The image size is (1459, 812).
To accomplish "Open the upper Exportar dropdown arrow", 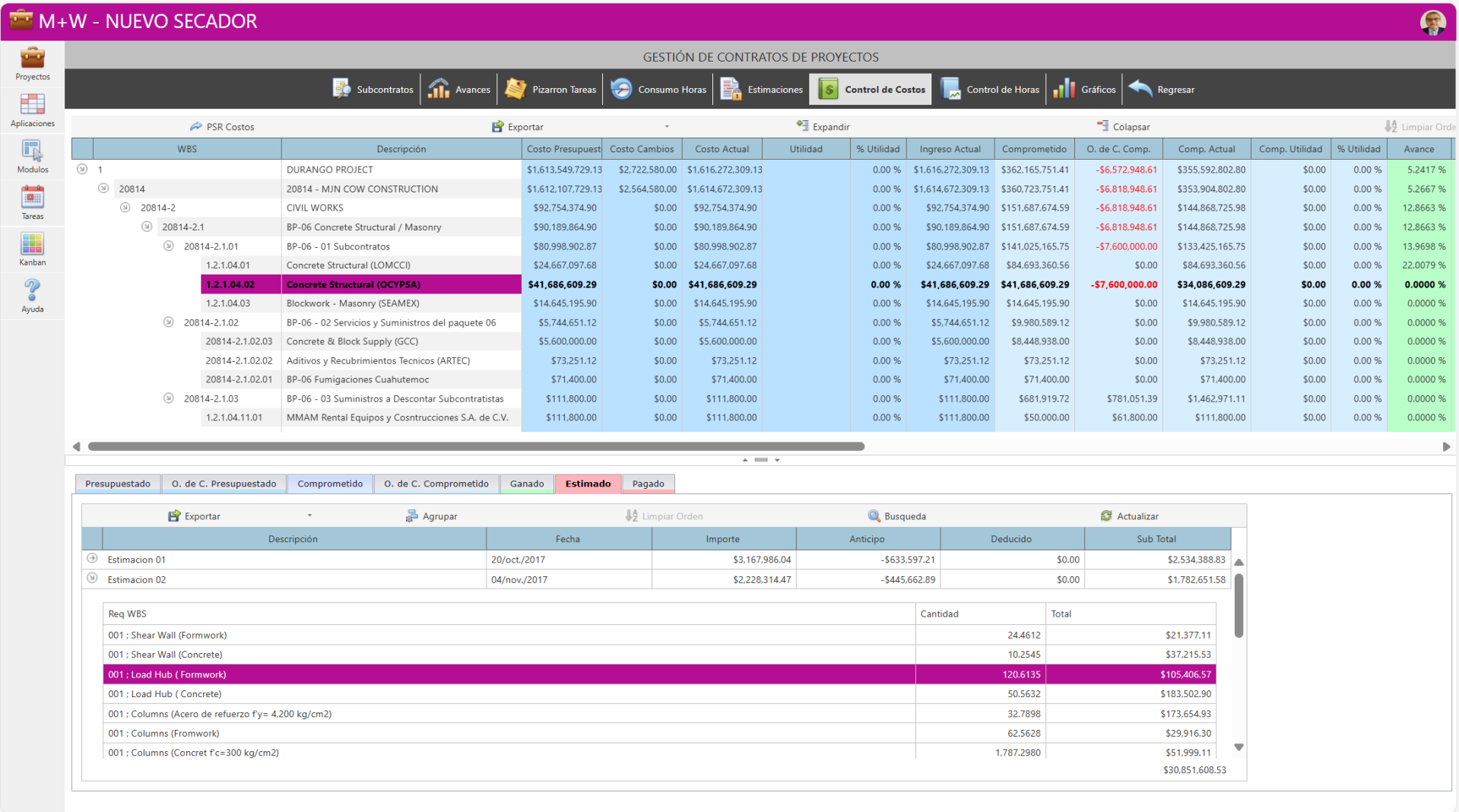I will click(x=667, y=127).
